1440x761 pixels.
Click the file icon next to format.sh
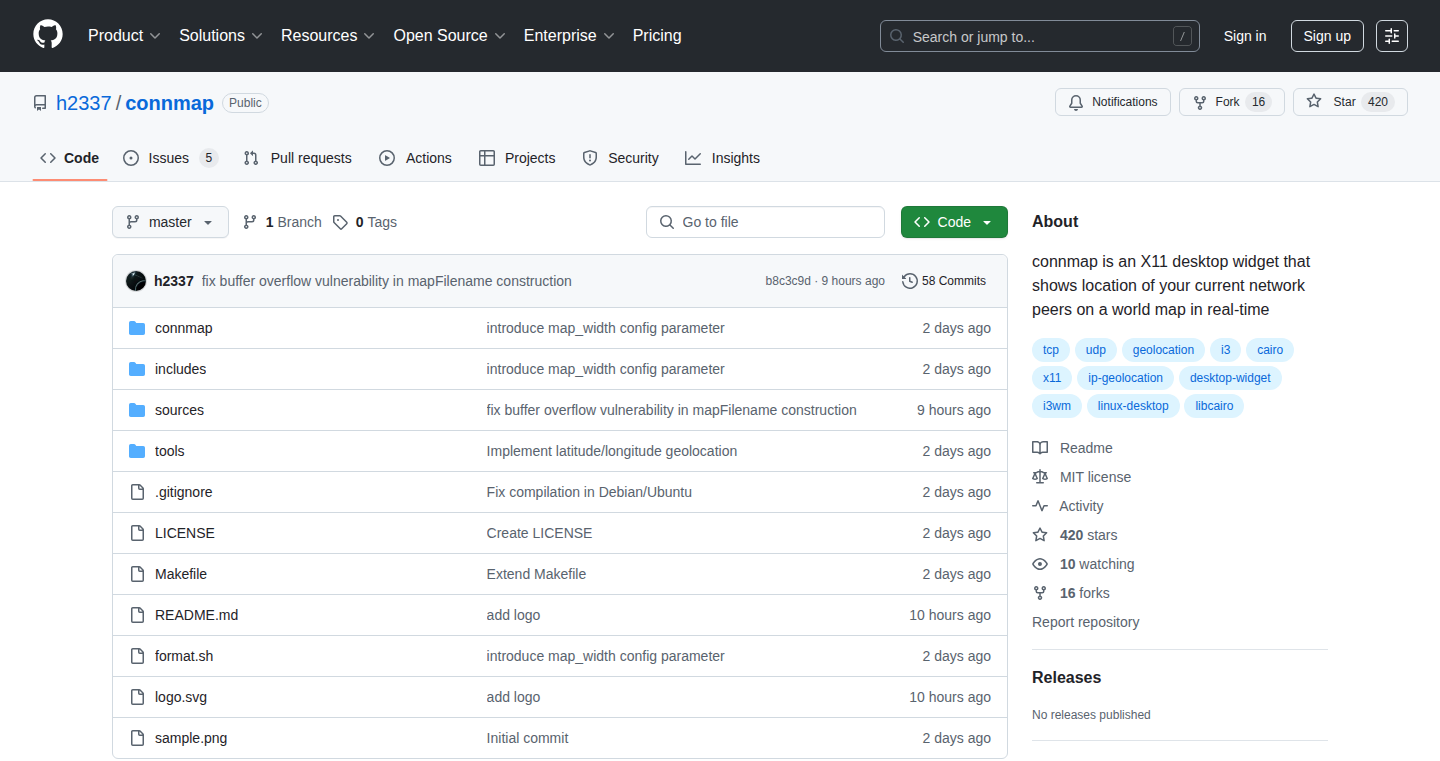pyautogui.click(x=137, y=656)
